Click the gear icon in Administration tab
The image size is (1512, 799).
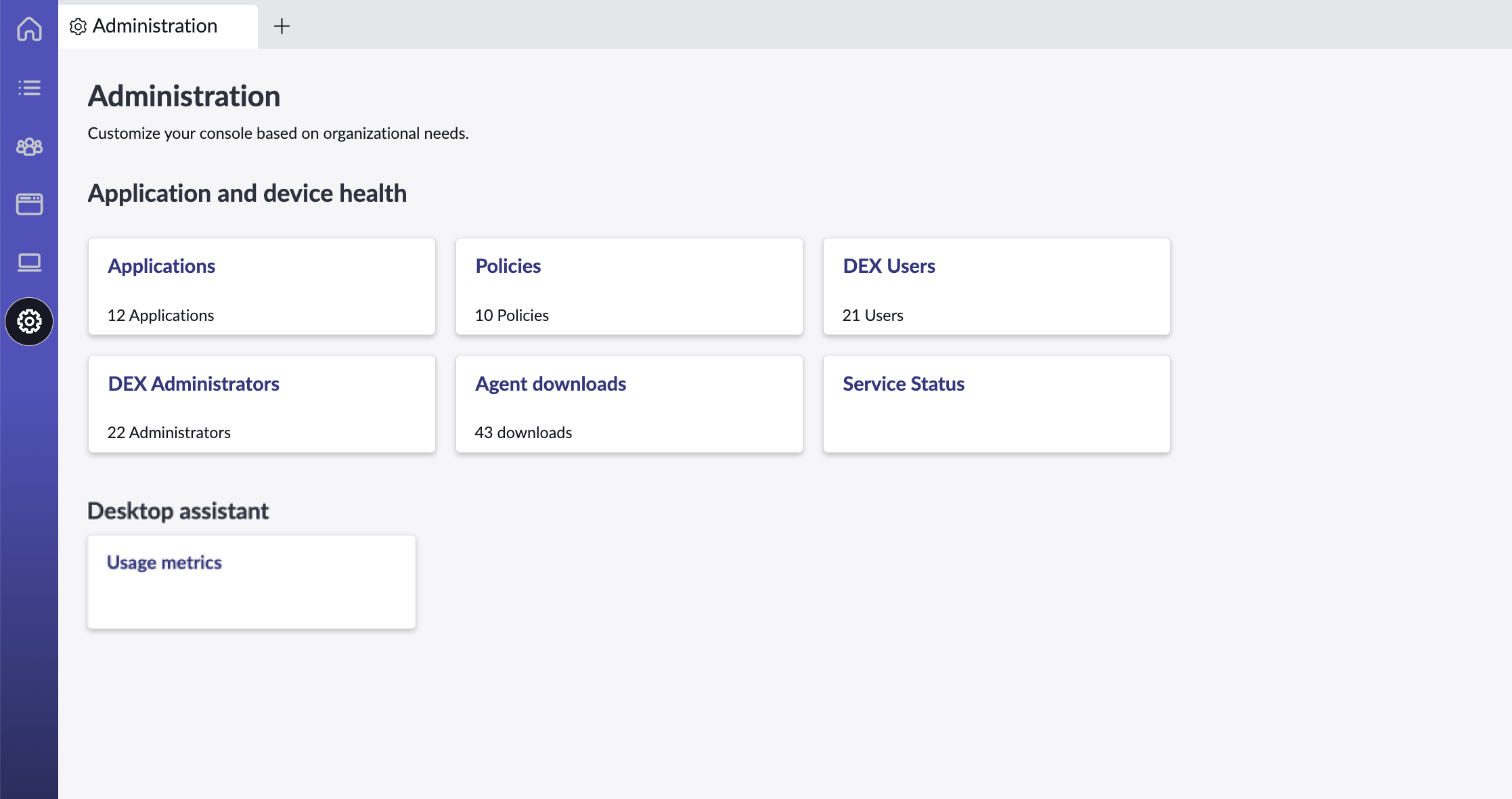(x=78, y=26)
